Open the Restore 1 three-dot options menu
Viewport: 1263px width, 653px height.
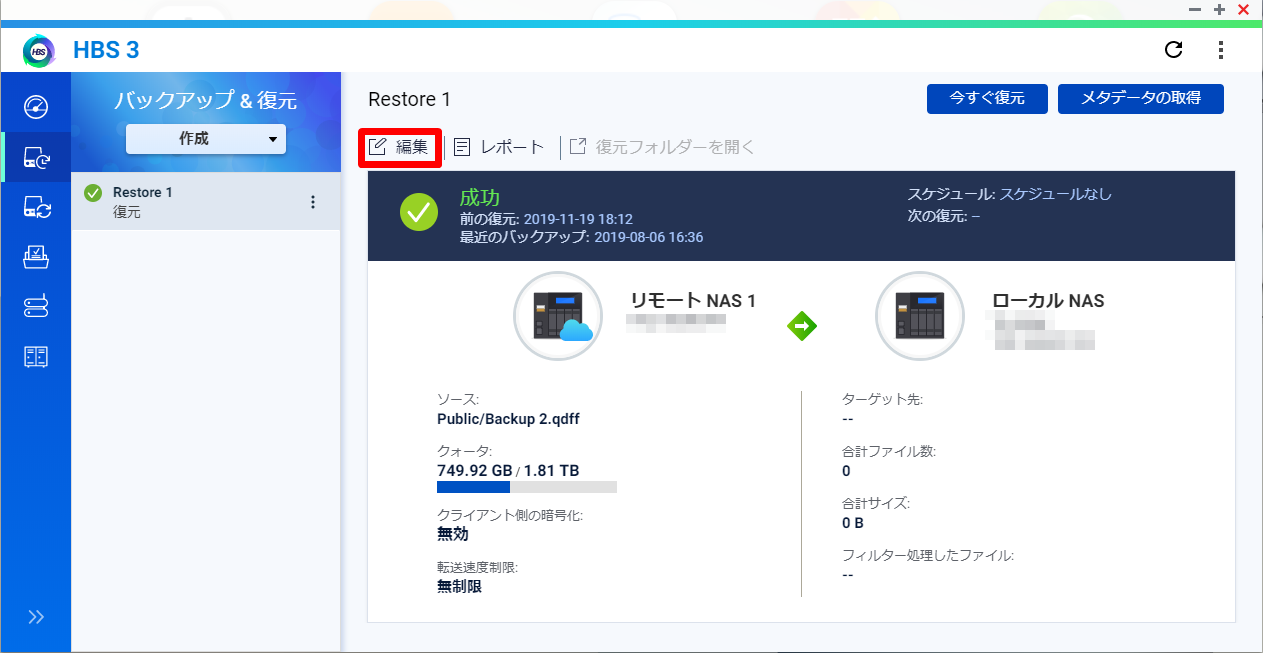pyautogui.click(x=313, y=202)
